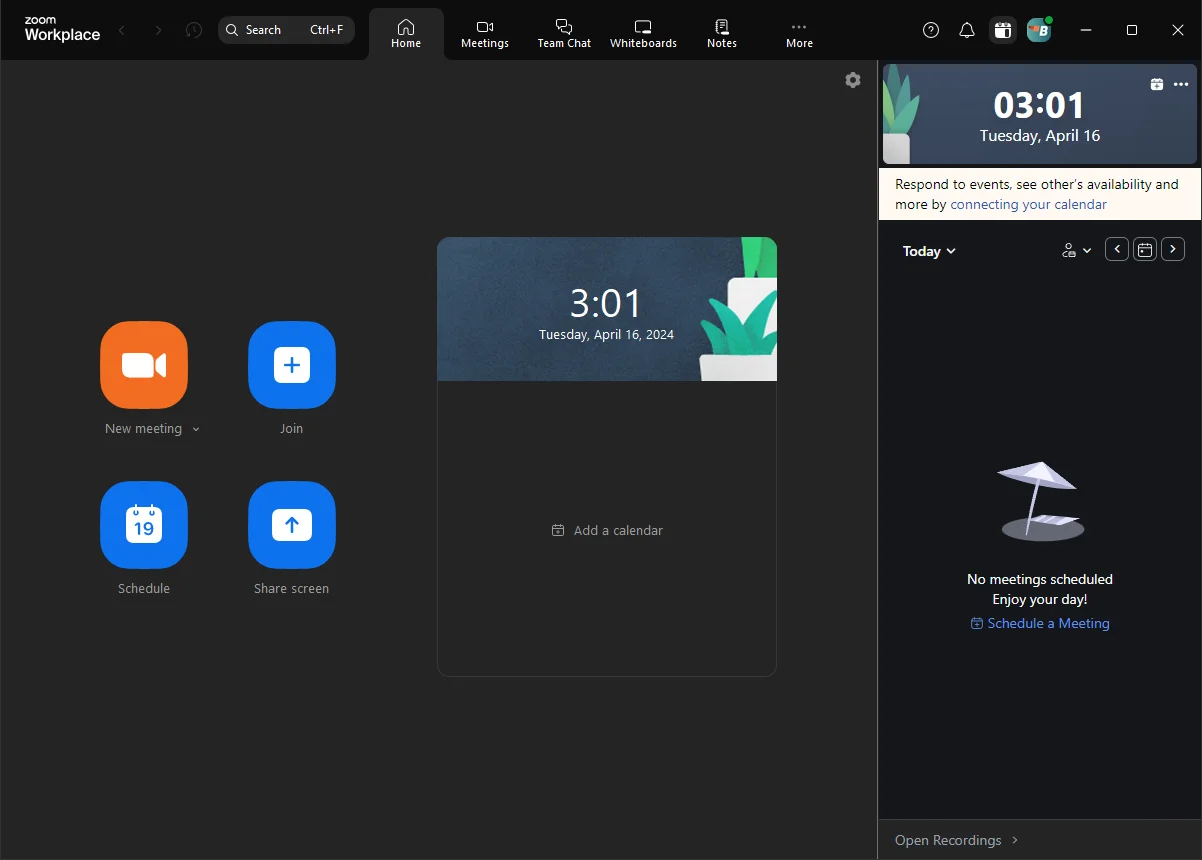The image size is (1202, 860).
Task: Open the More menu in navigation
Action: tap(799, 34)
